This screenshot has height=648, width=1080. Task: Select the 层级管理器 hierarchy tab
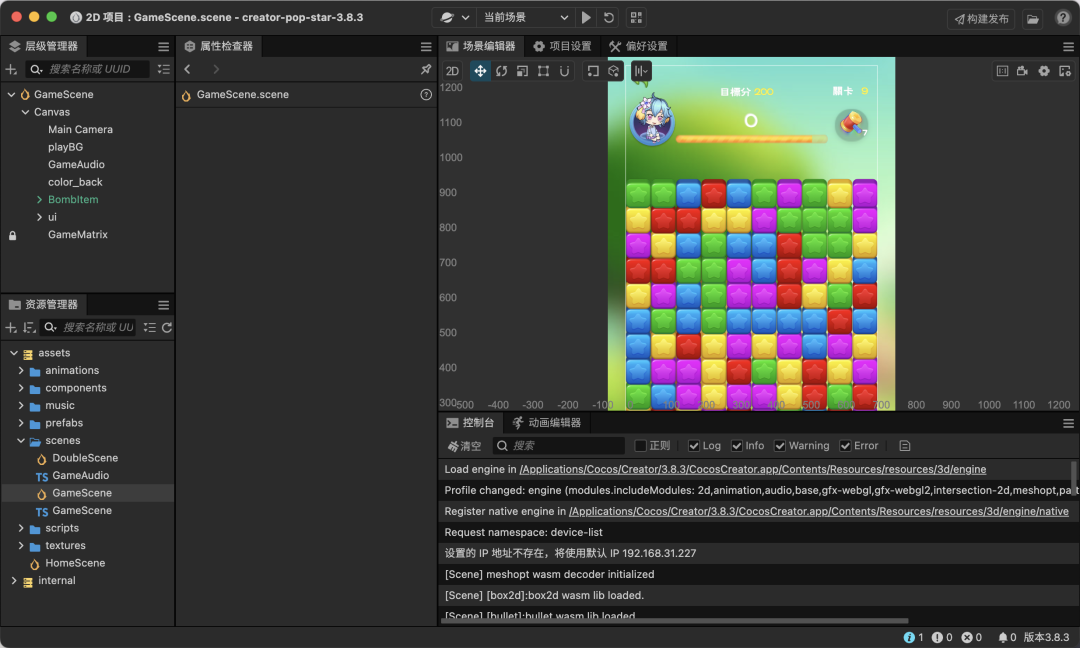[43, 46]
